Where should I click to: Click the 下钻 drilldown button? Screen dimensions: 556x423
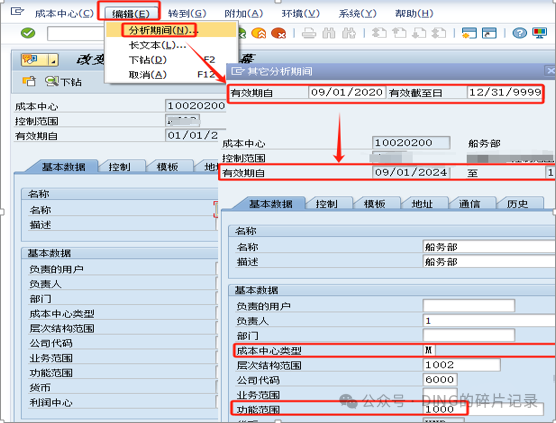63,82
